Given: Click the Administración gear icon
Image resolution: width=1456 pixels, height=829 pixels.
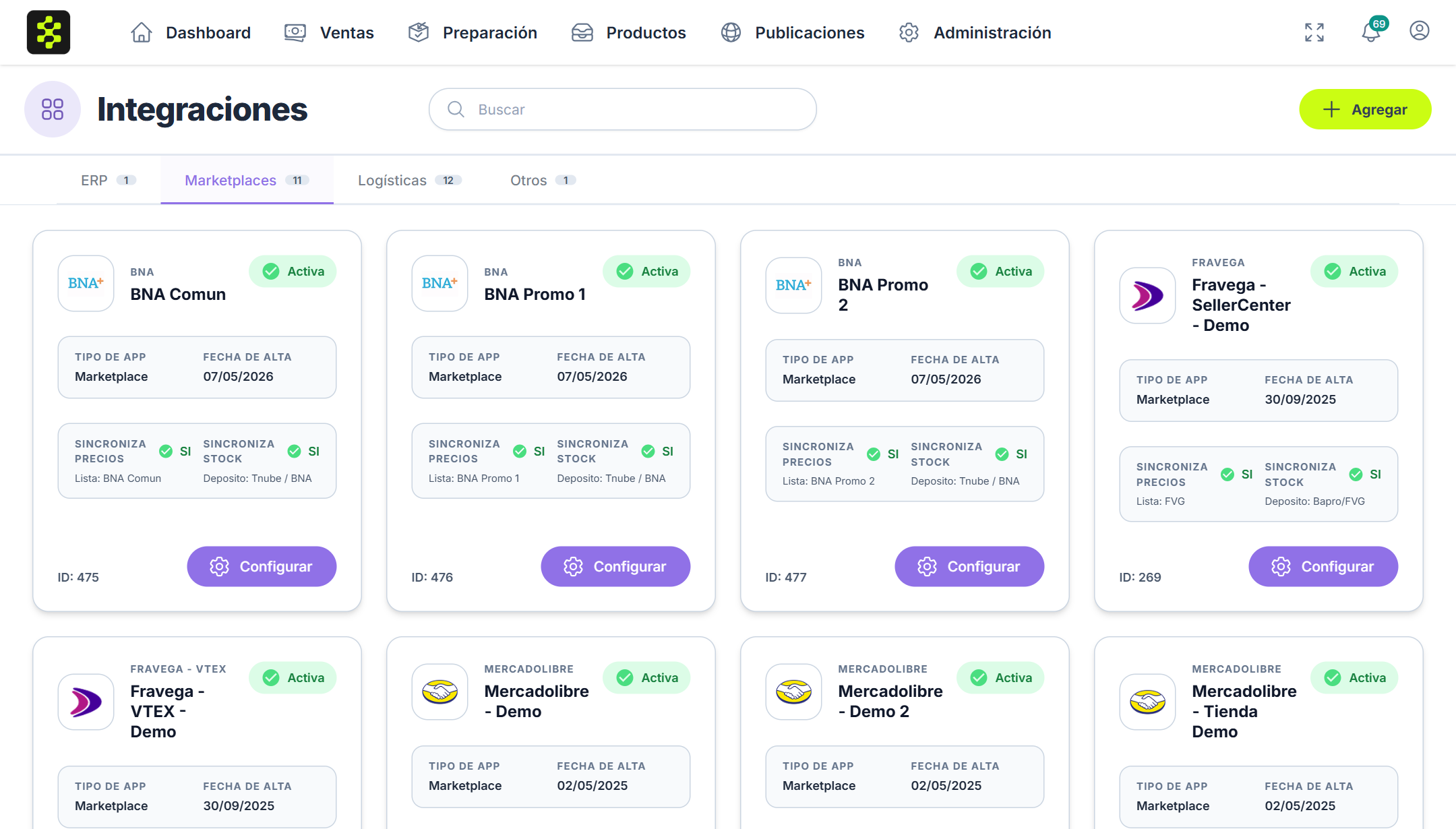Looking at the screenshot, I should coord(909,32).
